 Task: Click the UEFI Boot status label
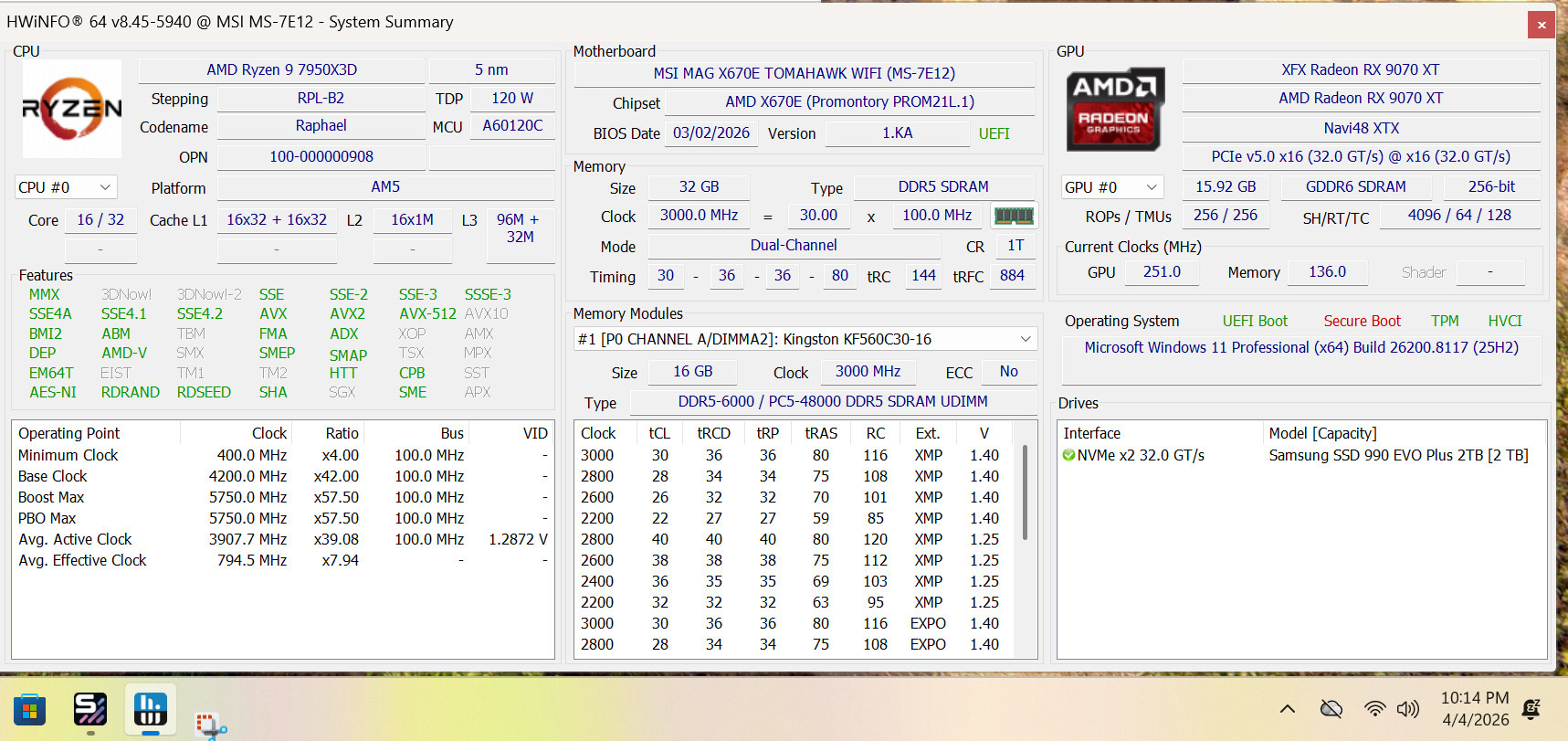[x=1255, y=322]
